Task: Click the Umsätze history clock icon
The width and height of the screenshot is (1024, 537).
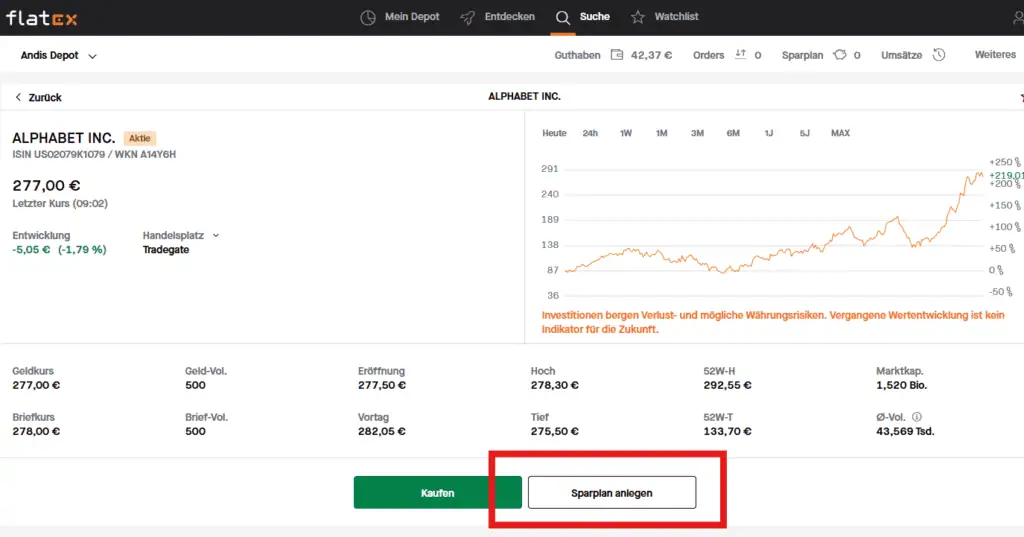Action: (939, 55)
